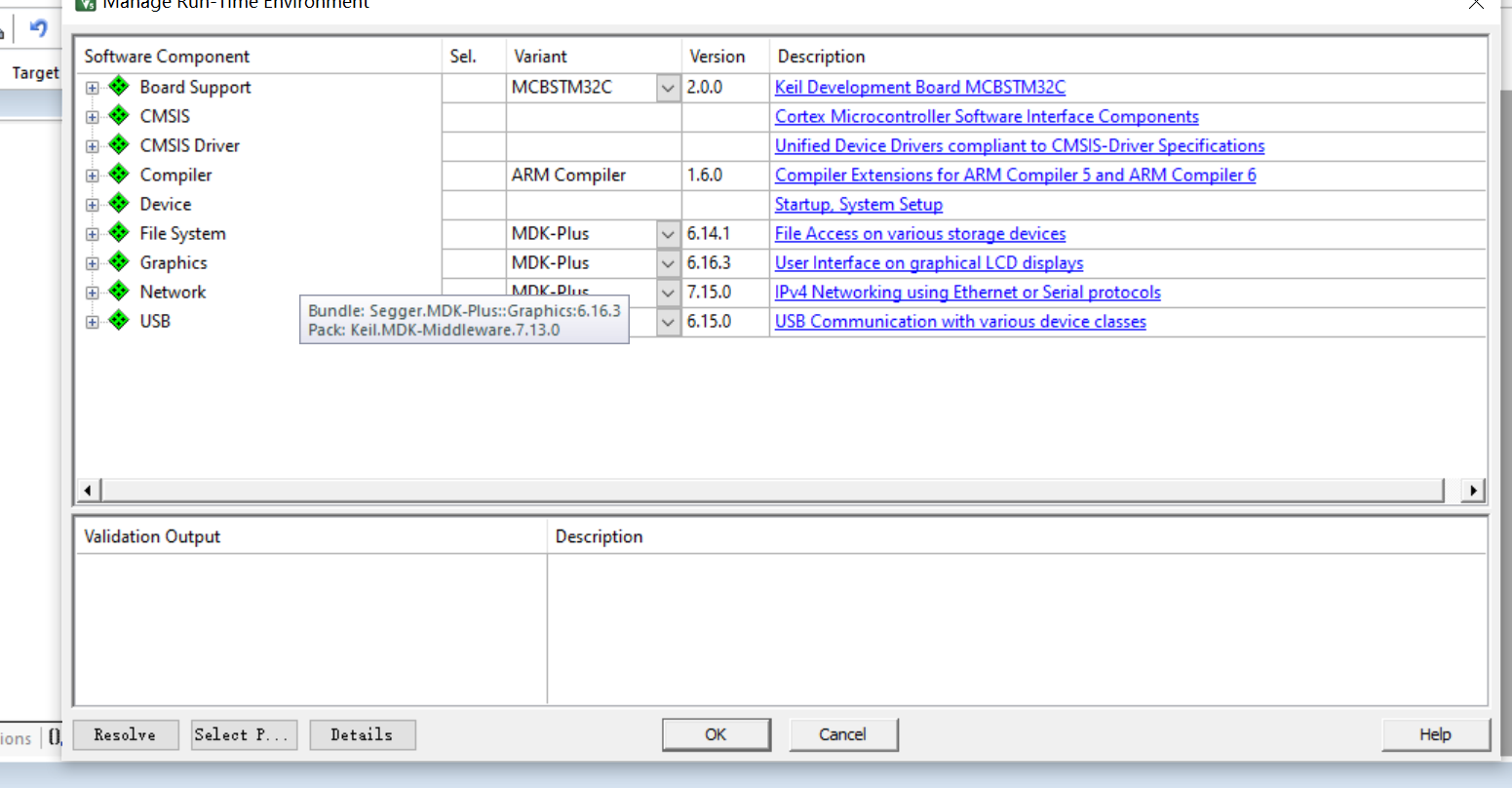The image size is (1512, 788).
Task: Expand the Device tree node
Action: (92, 205)
